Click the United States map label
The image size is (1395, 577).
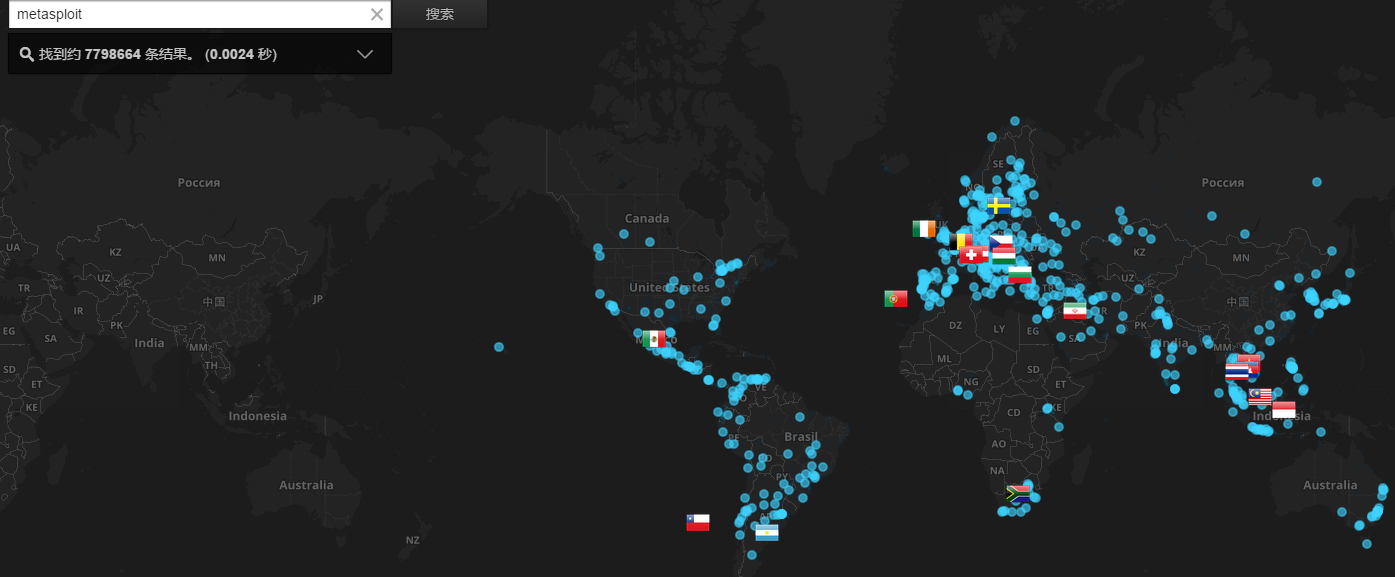click(669, 287)
